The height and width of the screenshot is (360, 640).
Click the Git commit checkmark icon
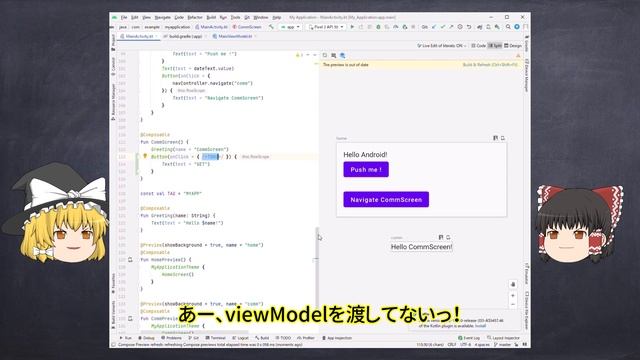442,27
